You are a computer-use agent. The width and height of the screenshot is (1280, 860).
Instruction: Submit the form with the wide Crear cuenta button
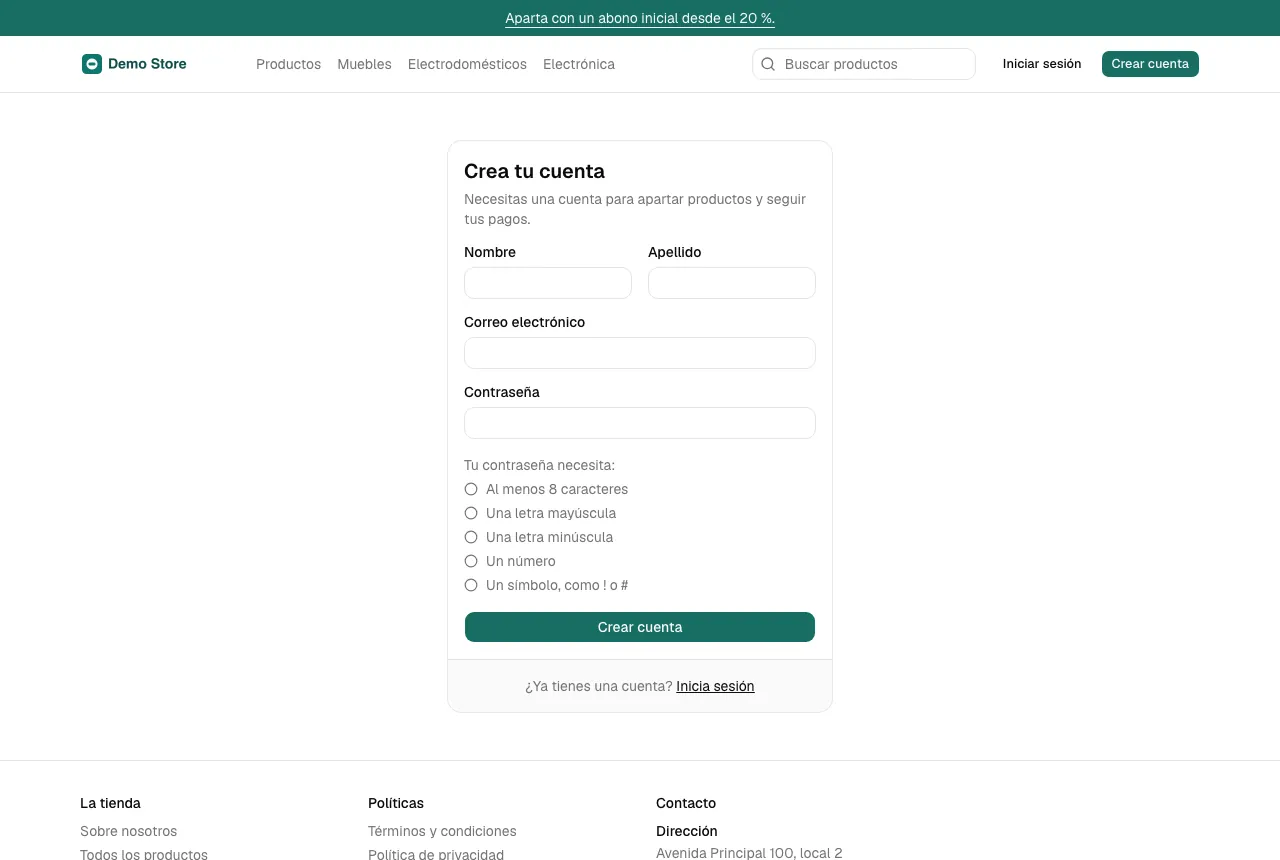pyautogui.click(x=640, y=627)
